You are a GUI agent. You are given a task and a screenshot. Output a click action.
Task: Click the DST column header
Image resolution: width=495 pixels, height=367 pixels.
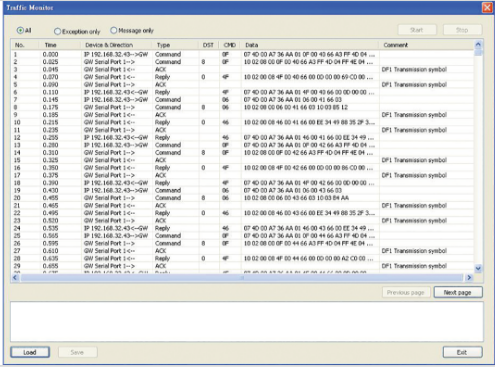click(208, 45)
